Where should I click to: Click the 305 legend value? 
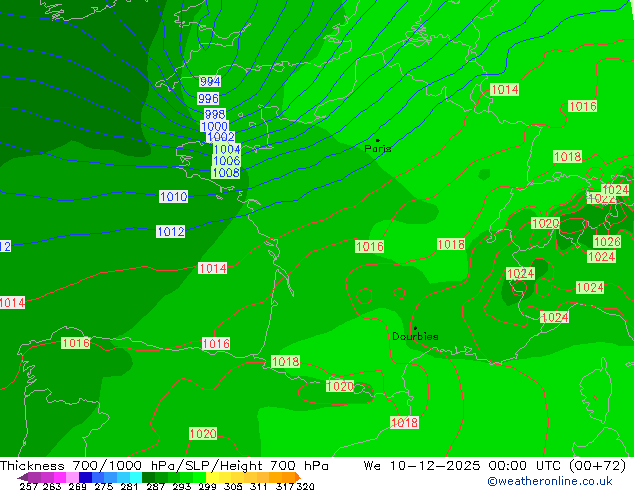click(233, 486)
